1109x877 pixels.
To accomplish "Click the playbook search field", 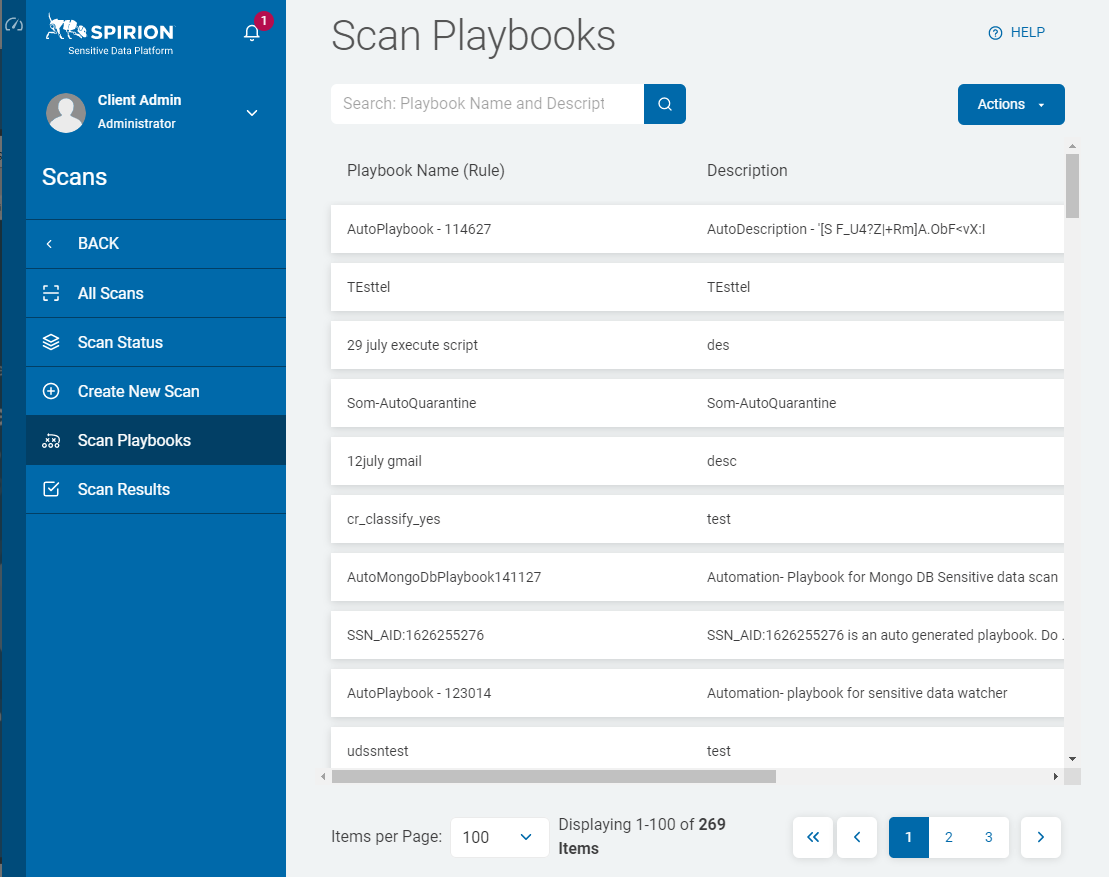I will point(487,104).
